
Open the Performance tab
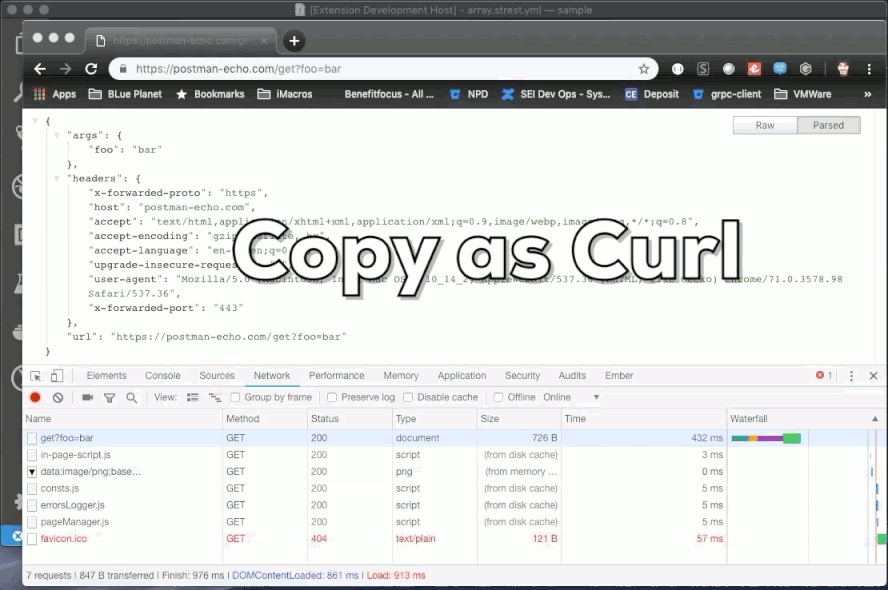[x=336, y=375]
